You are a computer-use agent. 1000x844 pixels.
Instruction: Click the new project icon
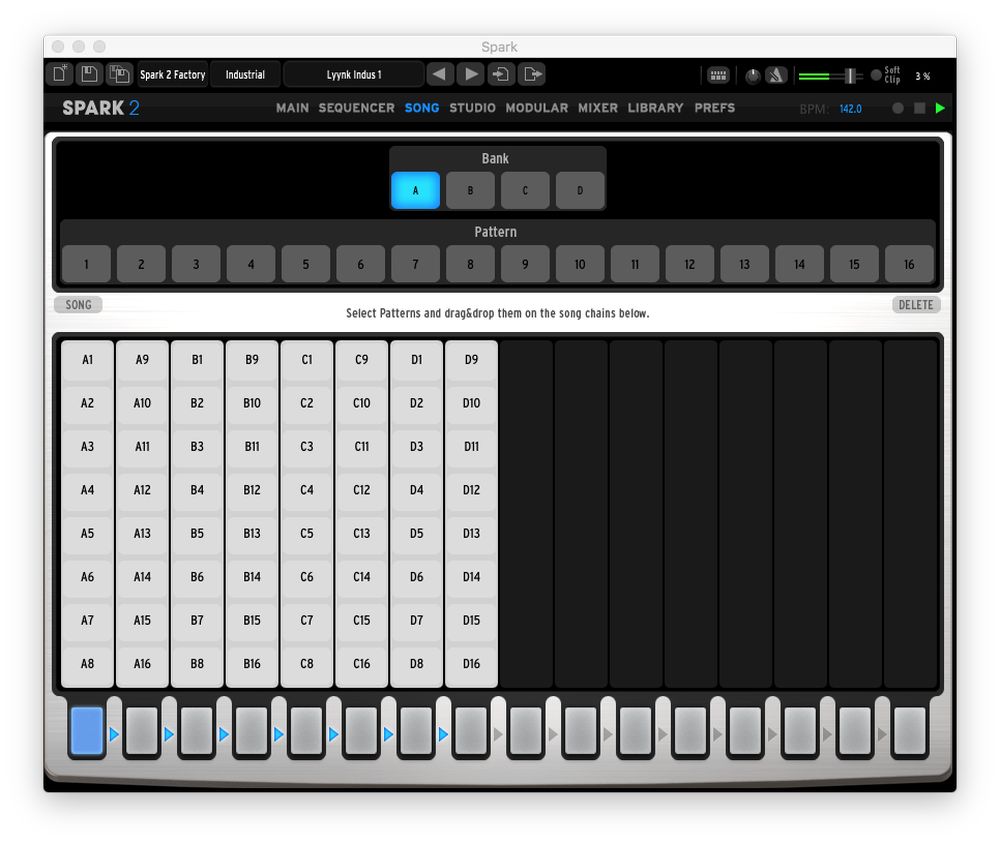click(x=60, y=74)
